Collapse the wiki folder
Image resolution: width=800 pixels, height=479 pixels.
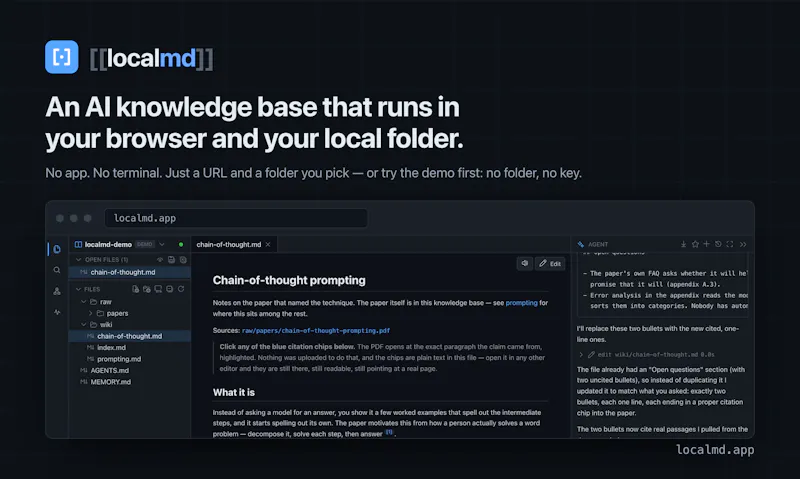[84, 324]
